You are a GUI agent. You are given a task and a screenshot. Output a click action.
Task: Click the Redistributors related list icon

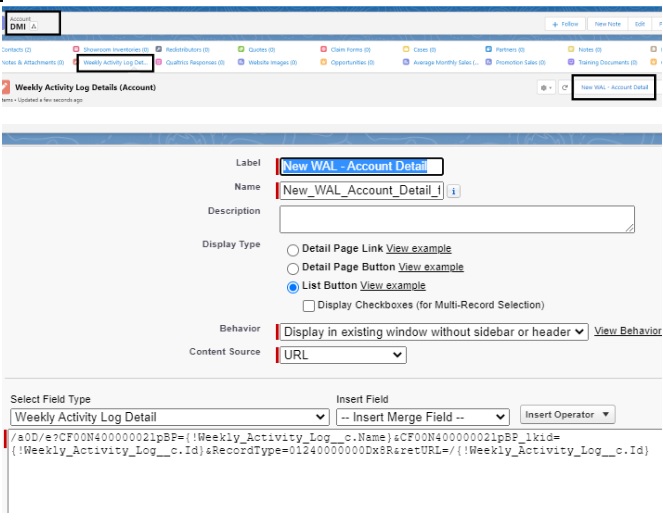click(x=159, y=49)
